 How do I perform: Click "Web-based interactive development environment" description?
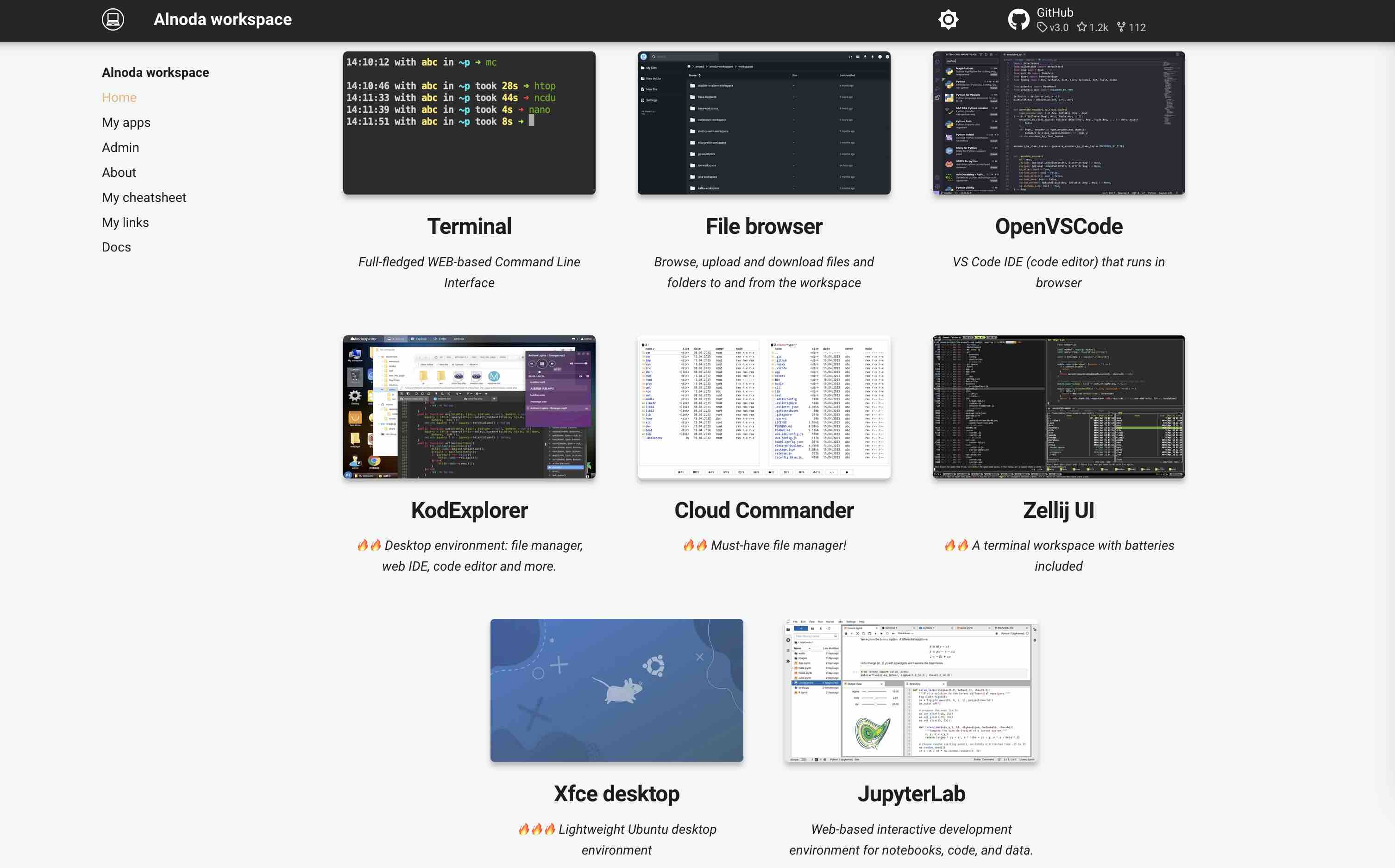point(911,839)
